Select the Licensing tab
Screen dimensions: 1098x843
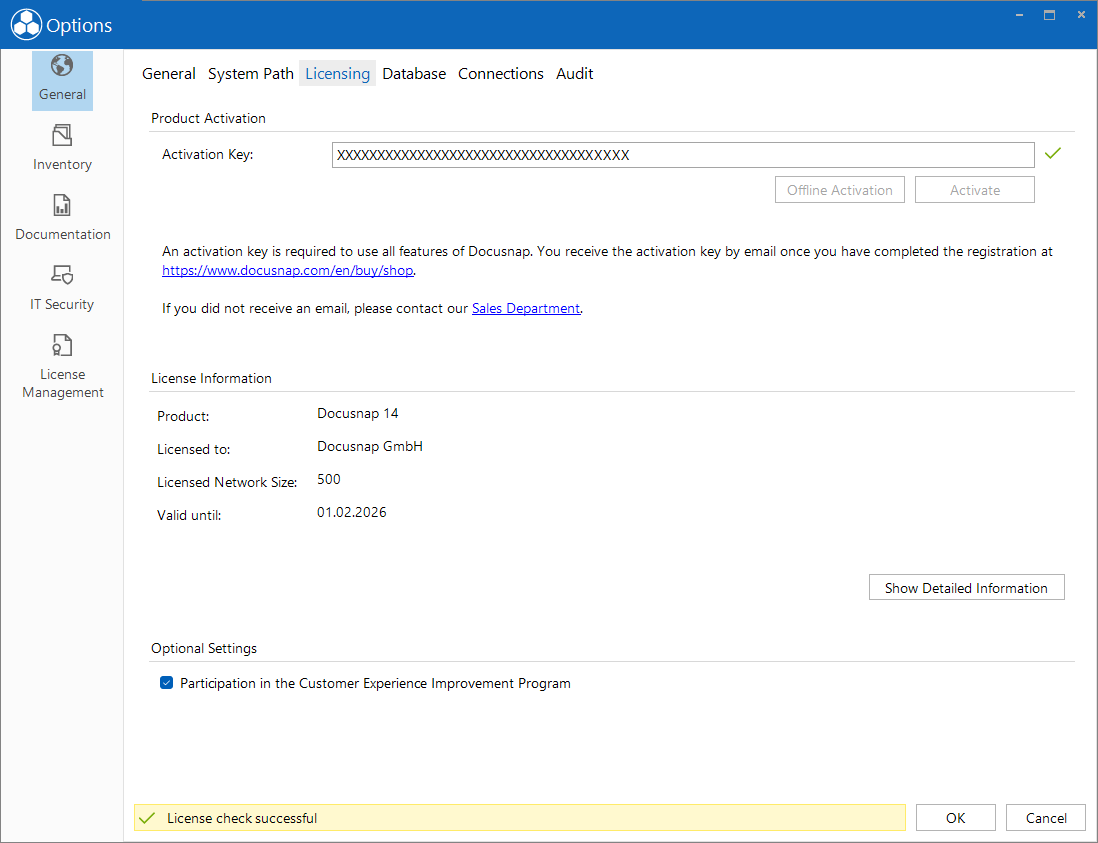click(x=338, y=74)
